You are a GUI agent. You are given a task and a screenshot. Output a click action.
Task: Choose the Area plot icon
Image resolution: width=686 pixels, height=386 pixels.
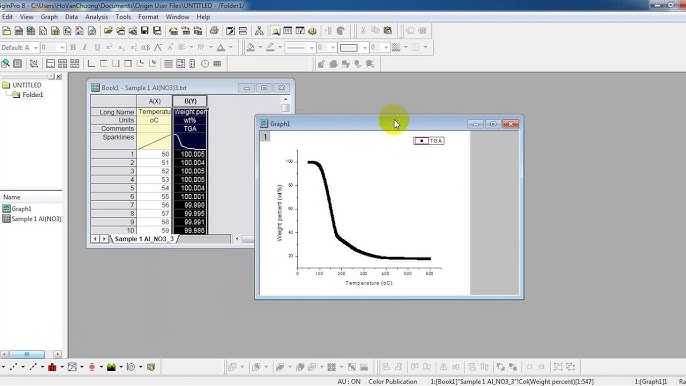click(x=111, y=367)
